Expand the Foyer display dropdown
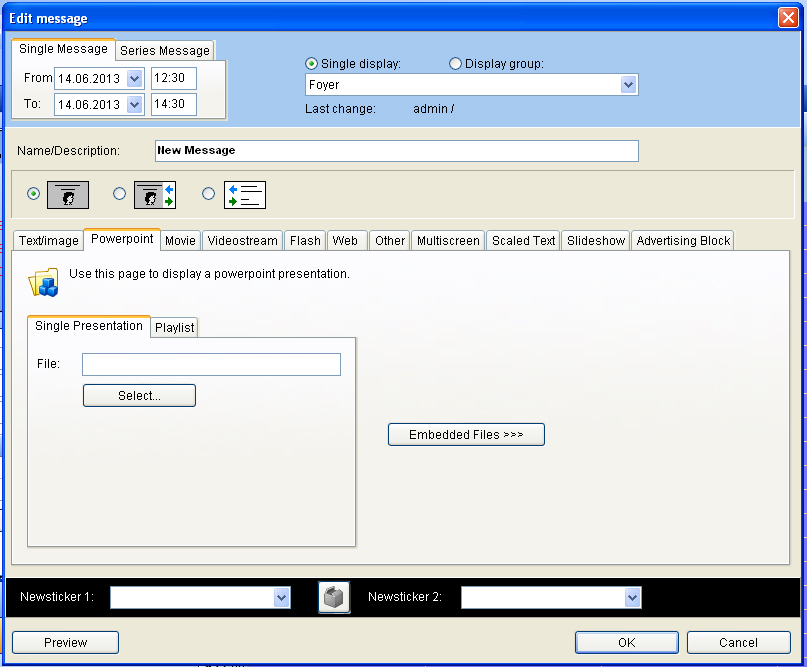807x667 pixels. point(628,85)
